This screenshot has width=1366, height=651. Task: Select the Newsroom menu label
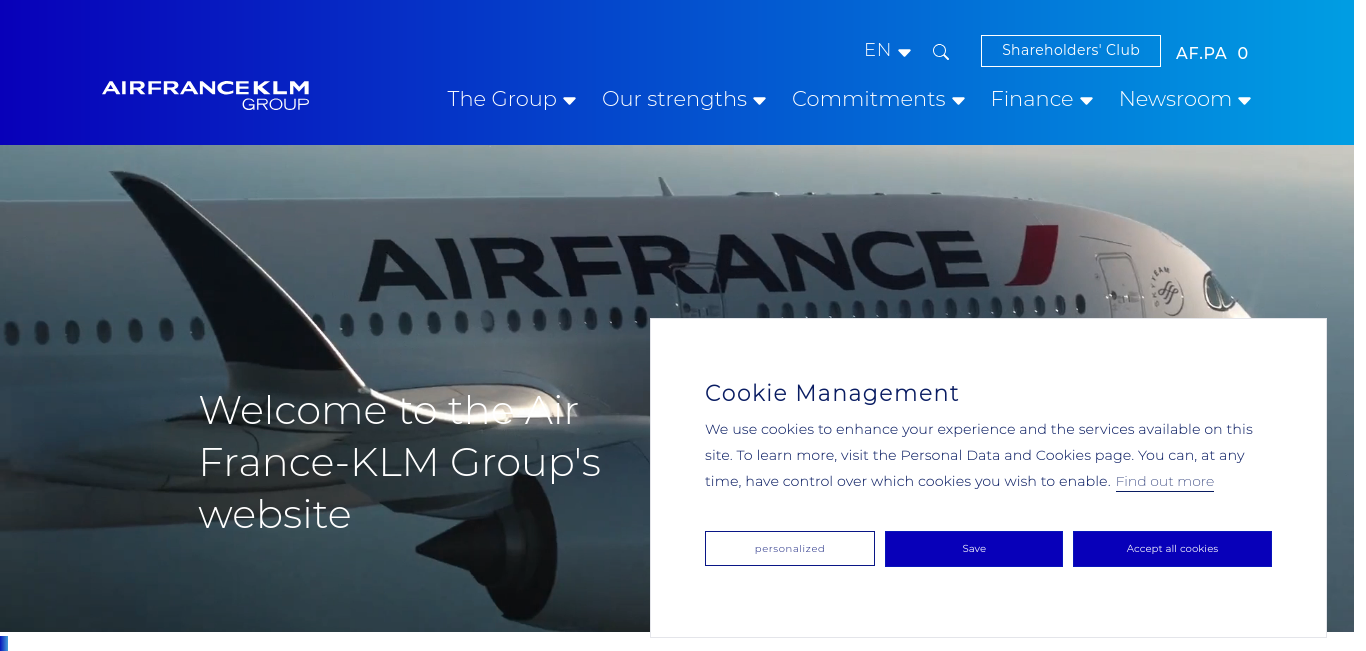click(x=1175, y=99)
